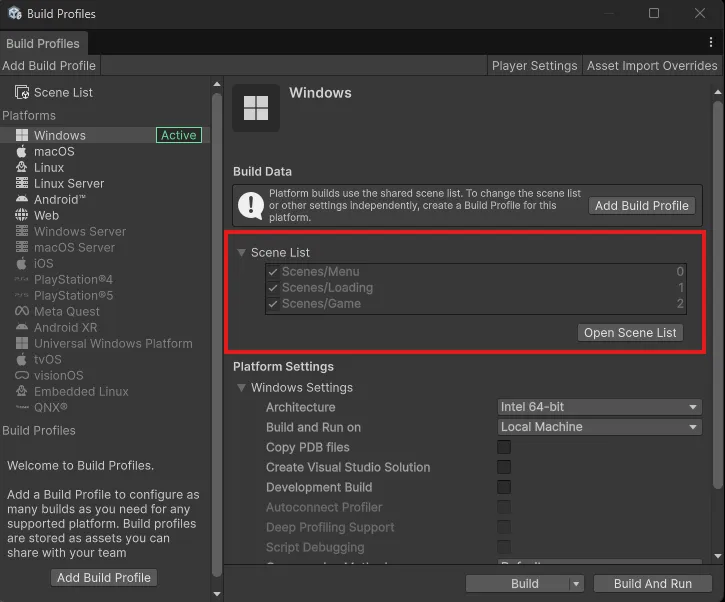The image size is (725, 602).
Task: Click the Scenes/Menu scene entry
Action: 476,272
